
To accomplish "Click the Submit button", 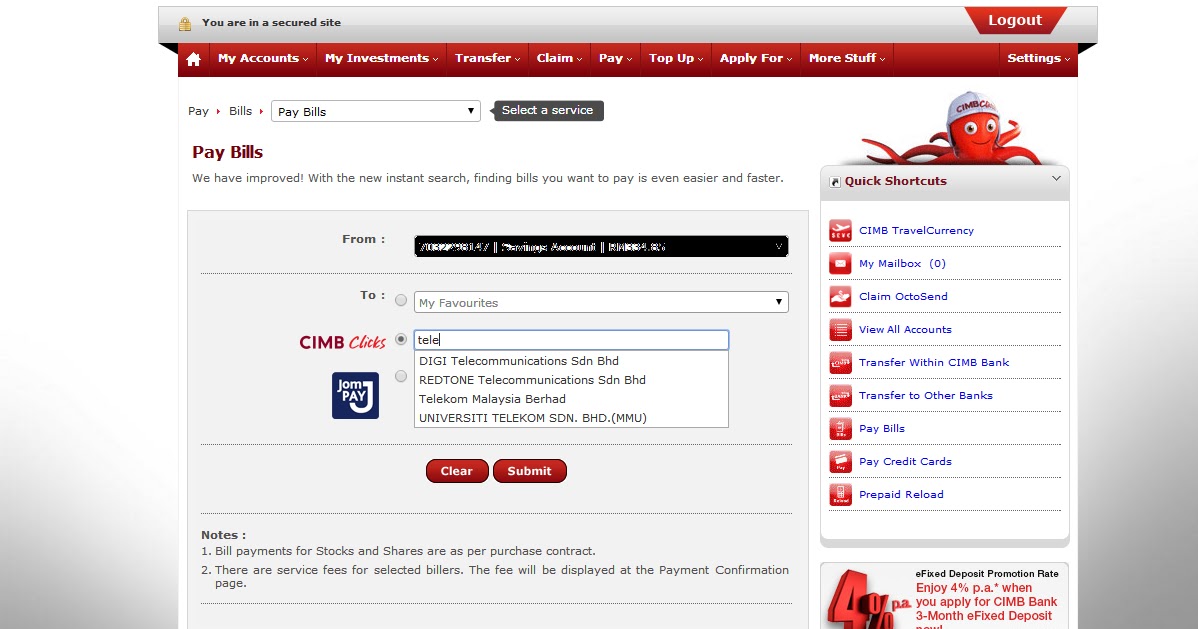I will 529,472.
